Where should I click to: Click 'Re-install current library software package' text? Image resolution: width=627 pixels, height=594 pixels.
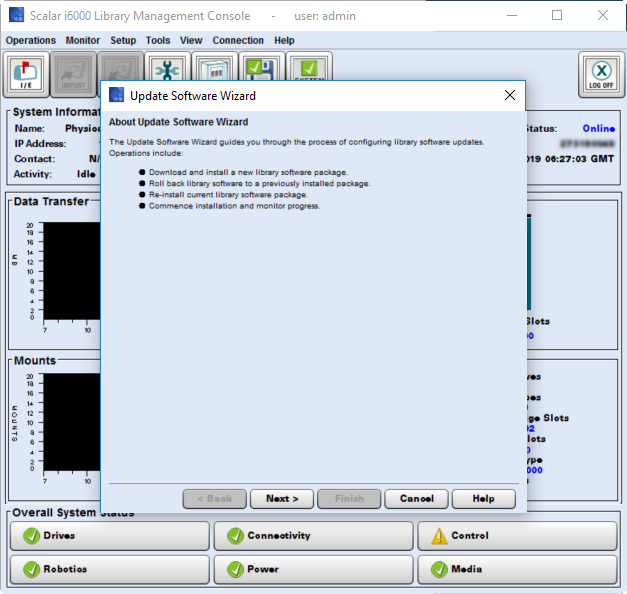coord(228,195)
